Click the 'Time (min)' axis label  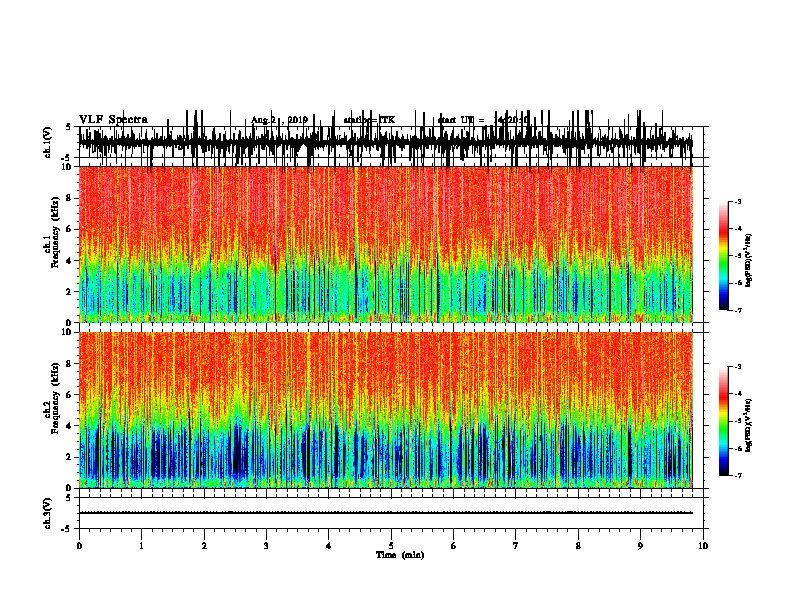point(400,555)
